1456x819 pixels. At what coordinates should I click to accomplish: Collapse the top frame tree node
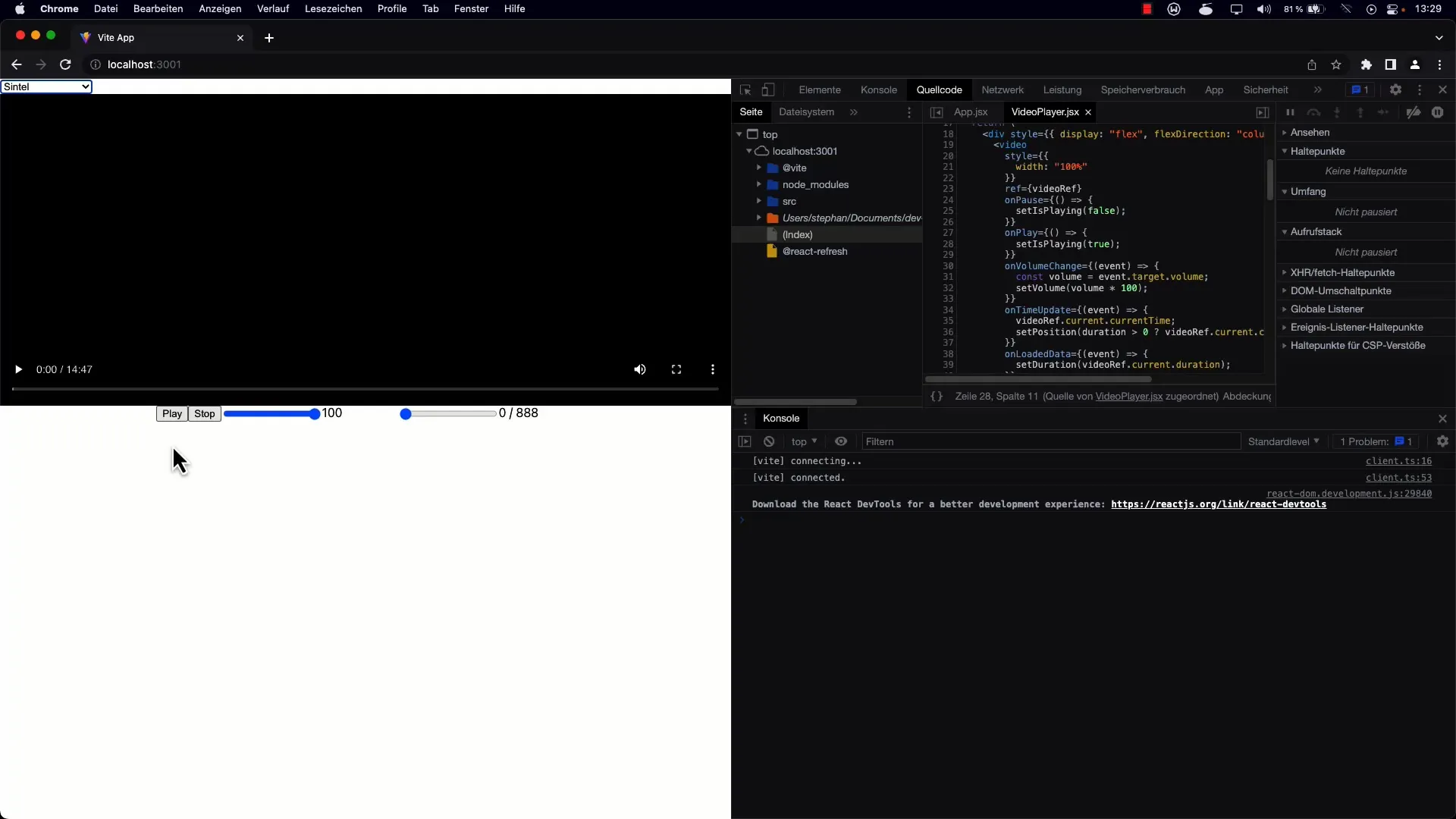[739, 134]
